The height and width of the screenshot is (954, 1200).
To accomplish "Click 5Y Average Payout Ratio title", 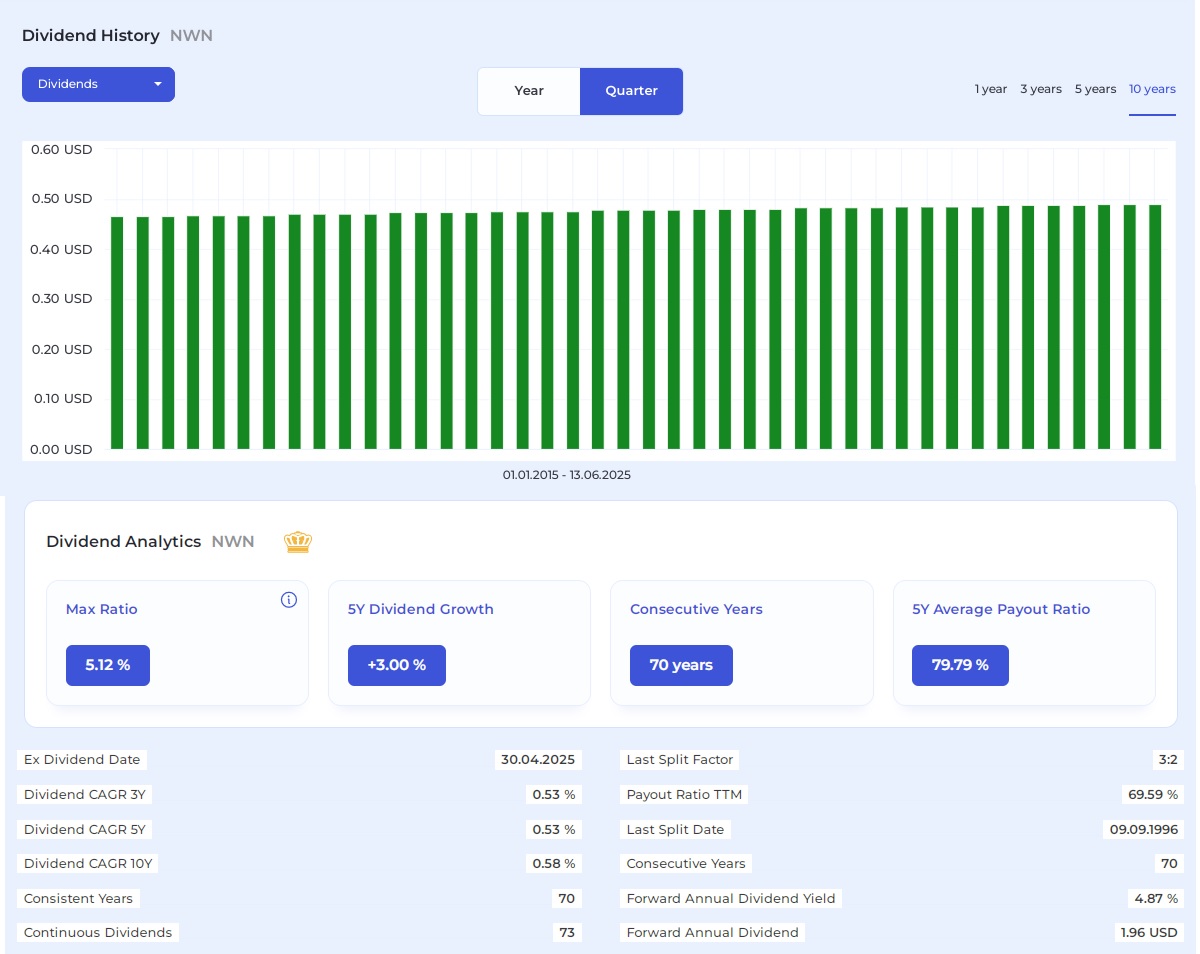I will 1001,609.
